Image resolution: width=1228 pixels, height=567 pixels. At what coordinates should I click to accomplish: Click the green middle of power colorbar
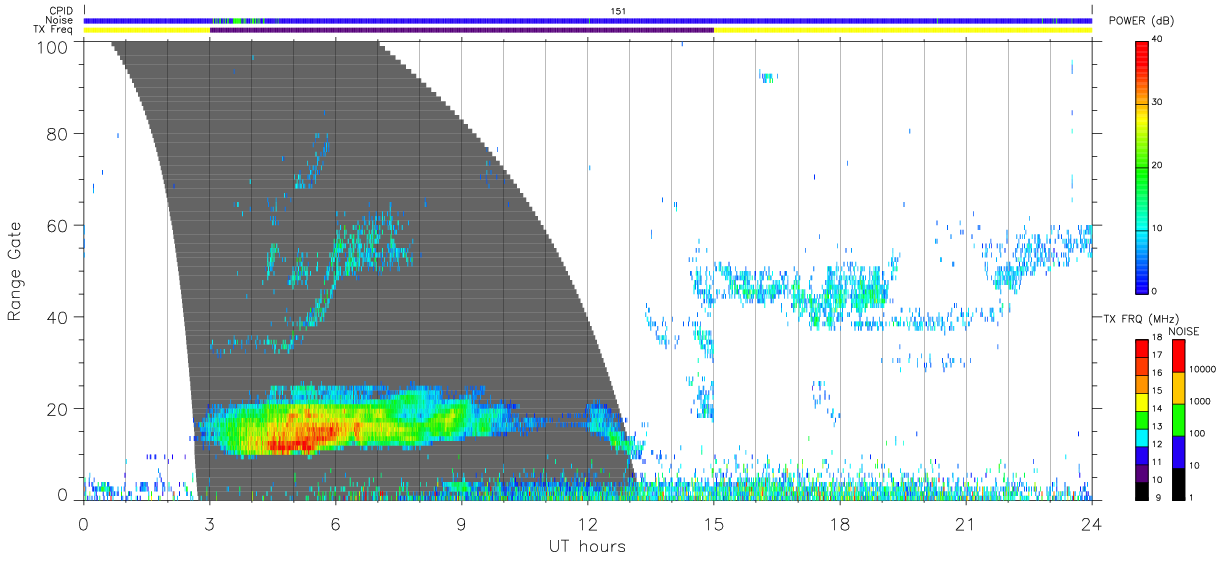pos(1142,167)
